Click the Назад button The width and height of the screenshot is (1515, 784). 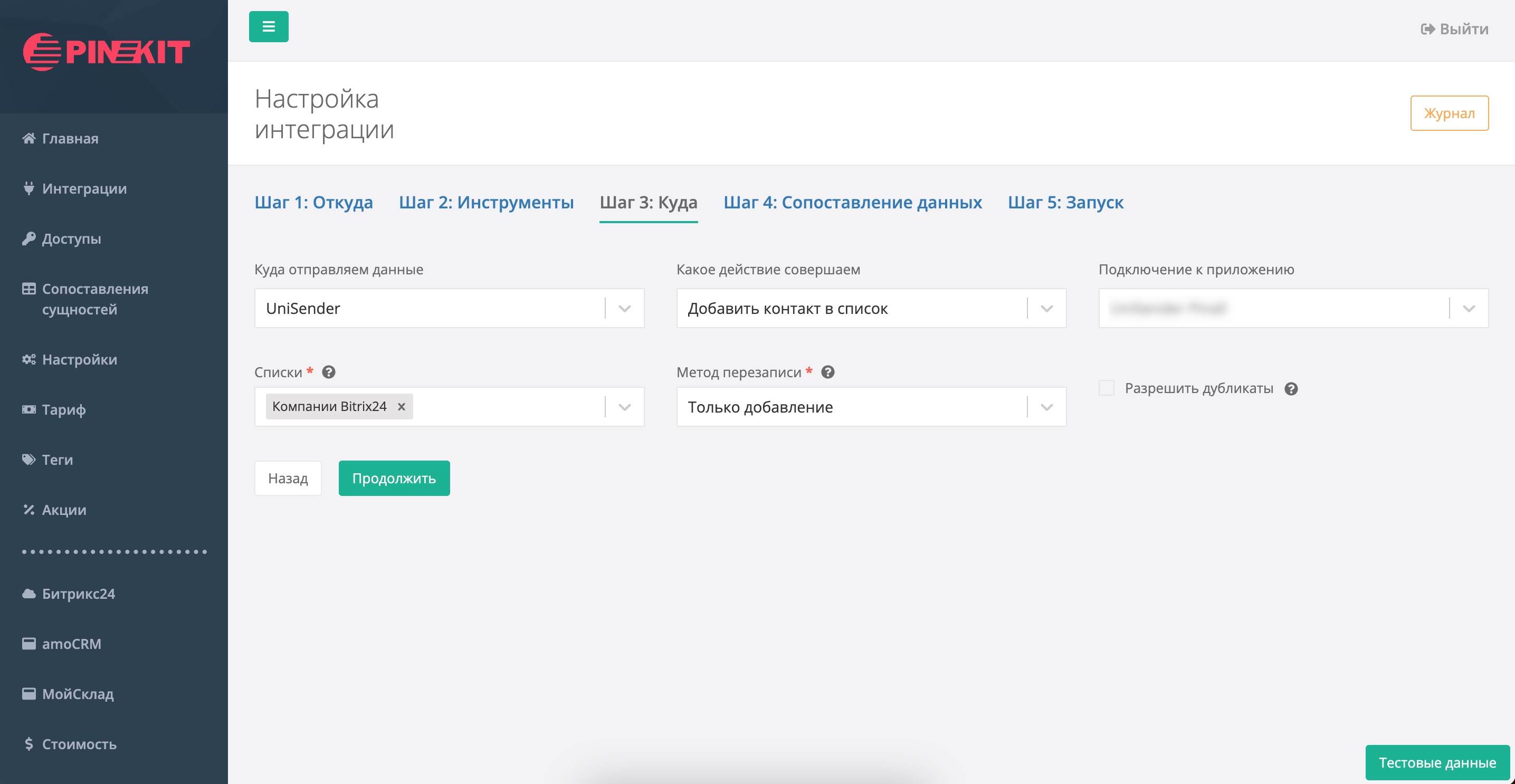coord(288,478)
